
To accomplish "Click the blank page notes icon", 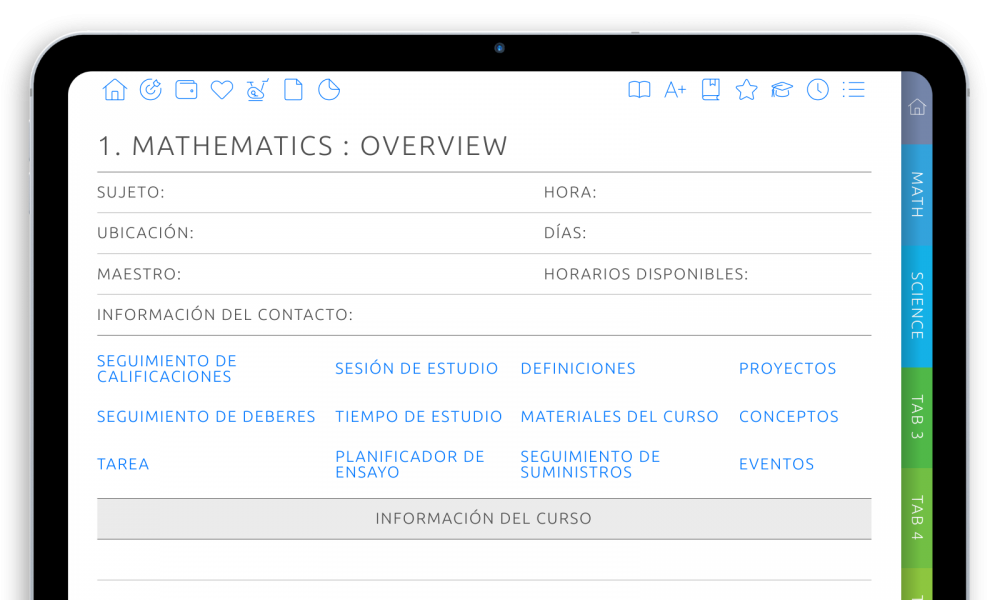I will click(x=293, y=90).
